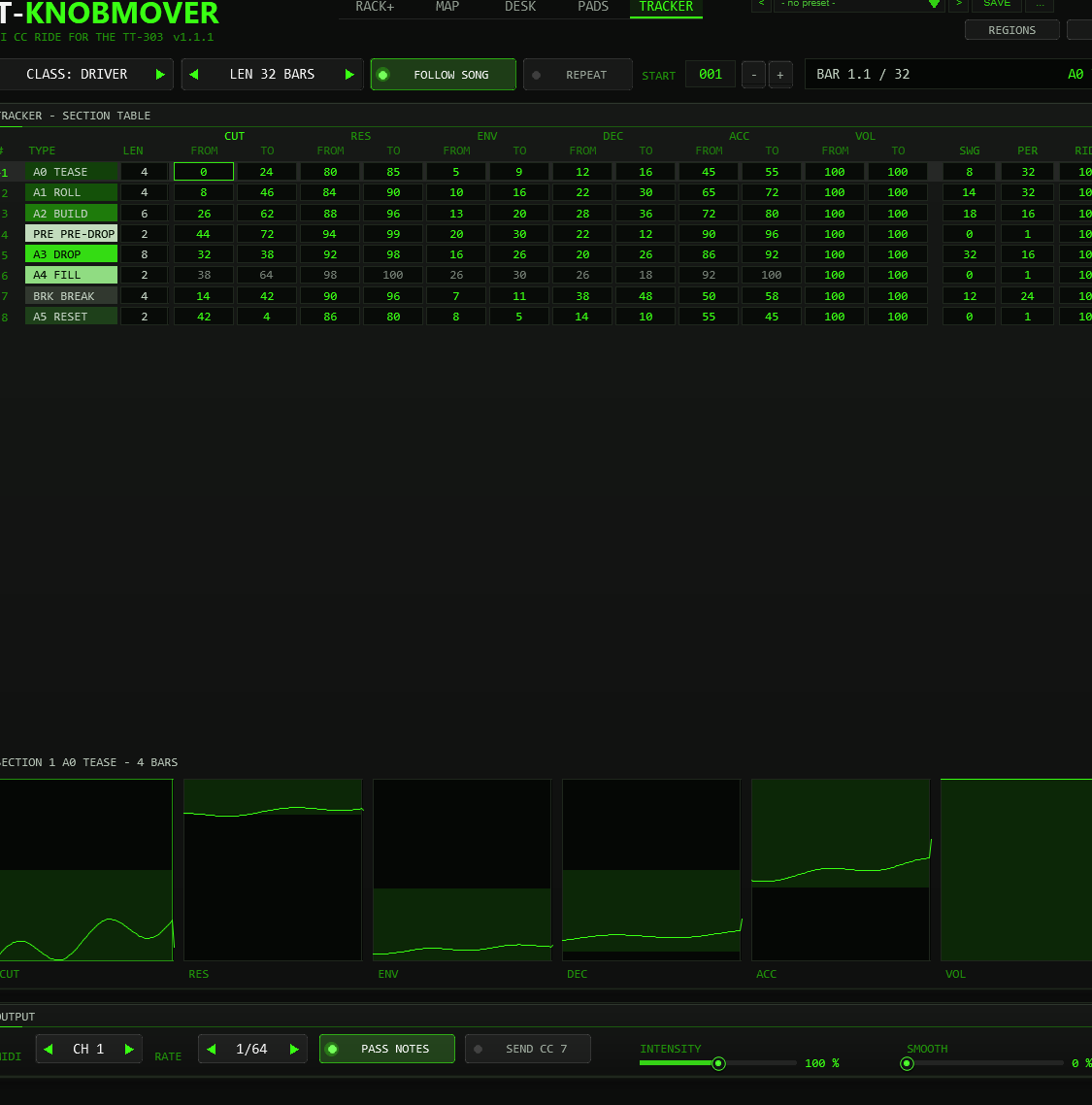Open the PRE PRE-DROP type selector

71,234
